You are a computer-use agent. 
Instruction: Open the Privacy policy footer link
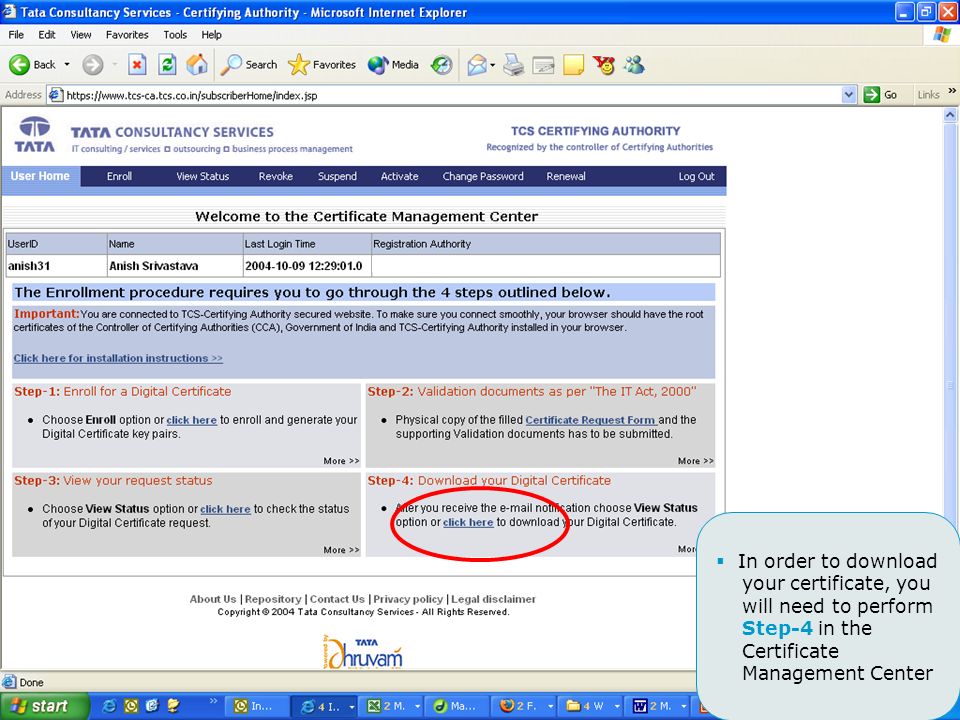pyautogui.click(x=408, y=599)
